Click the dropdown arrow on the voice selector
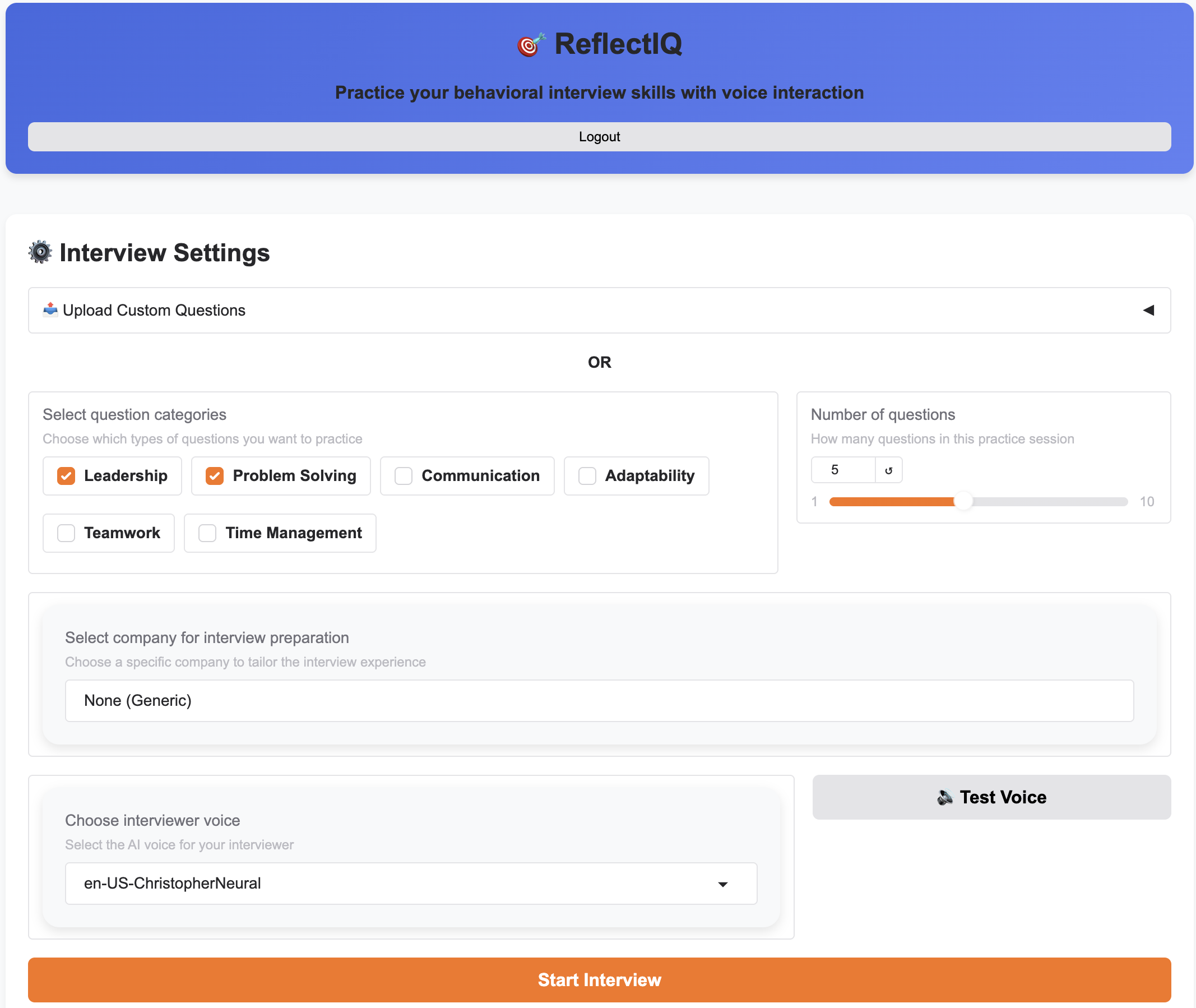This screenshot has width=1196, height=1008. pyautogui.click(x=722, y=884)
